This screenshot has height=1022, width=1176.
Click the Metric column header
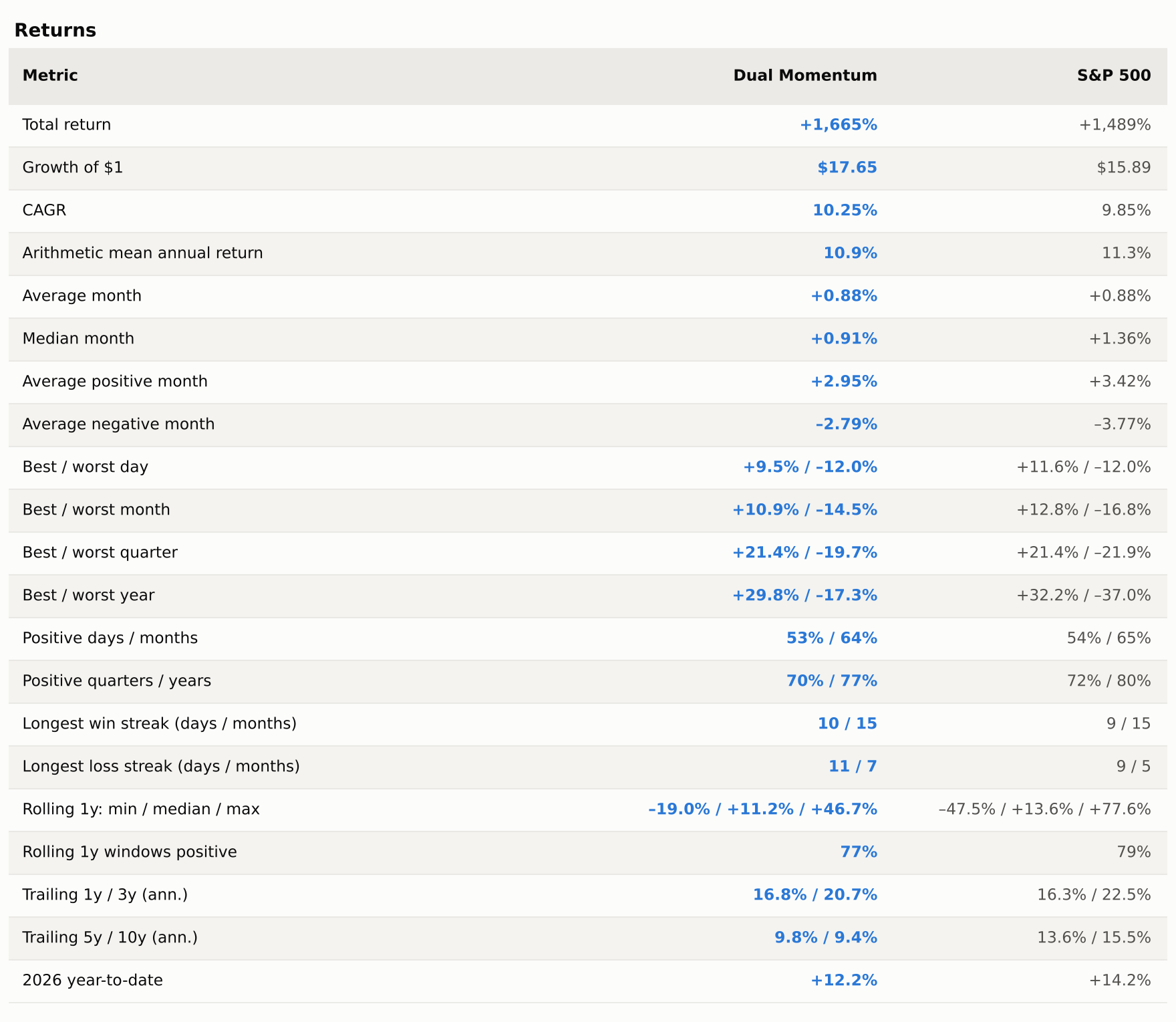pos(50,76)
